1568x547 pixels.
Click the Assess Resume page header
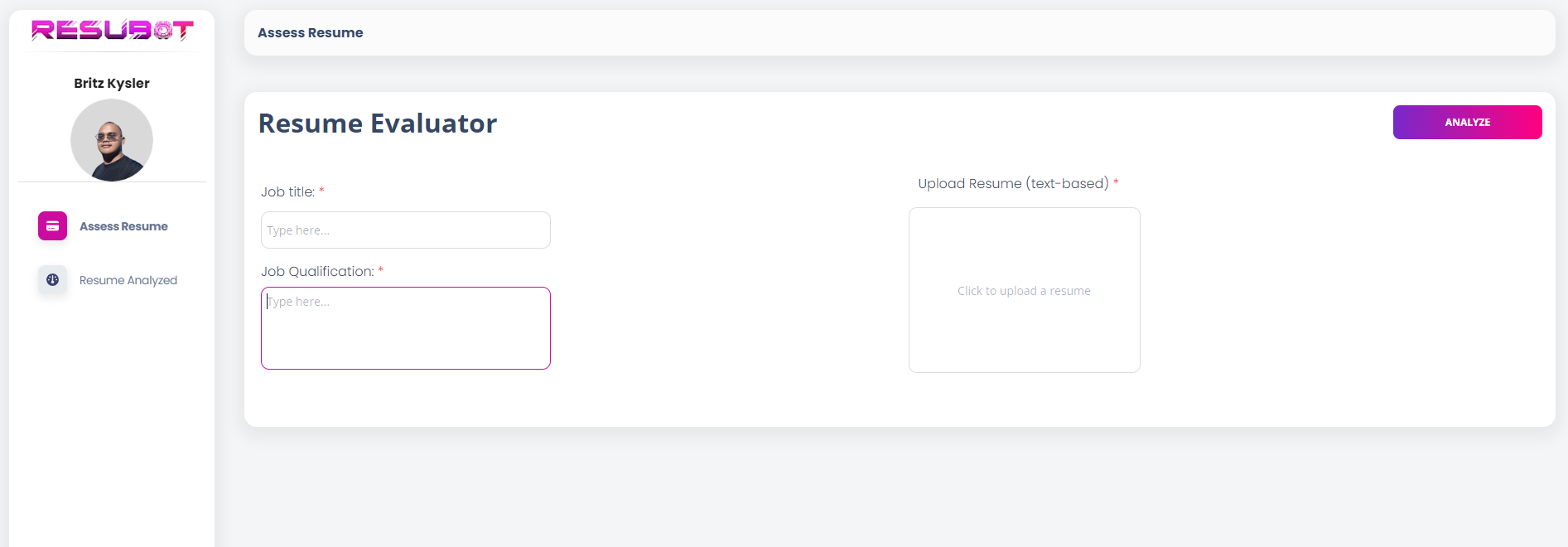coord(311,32)
